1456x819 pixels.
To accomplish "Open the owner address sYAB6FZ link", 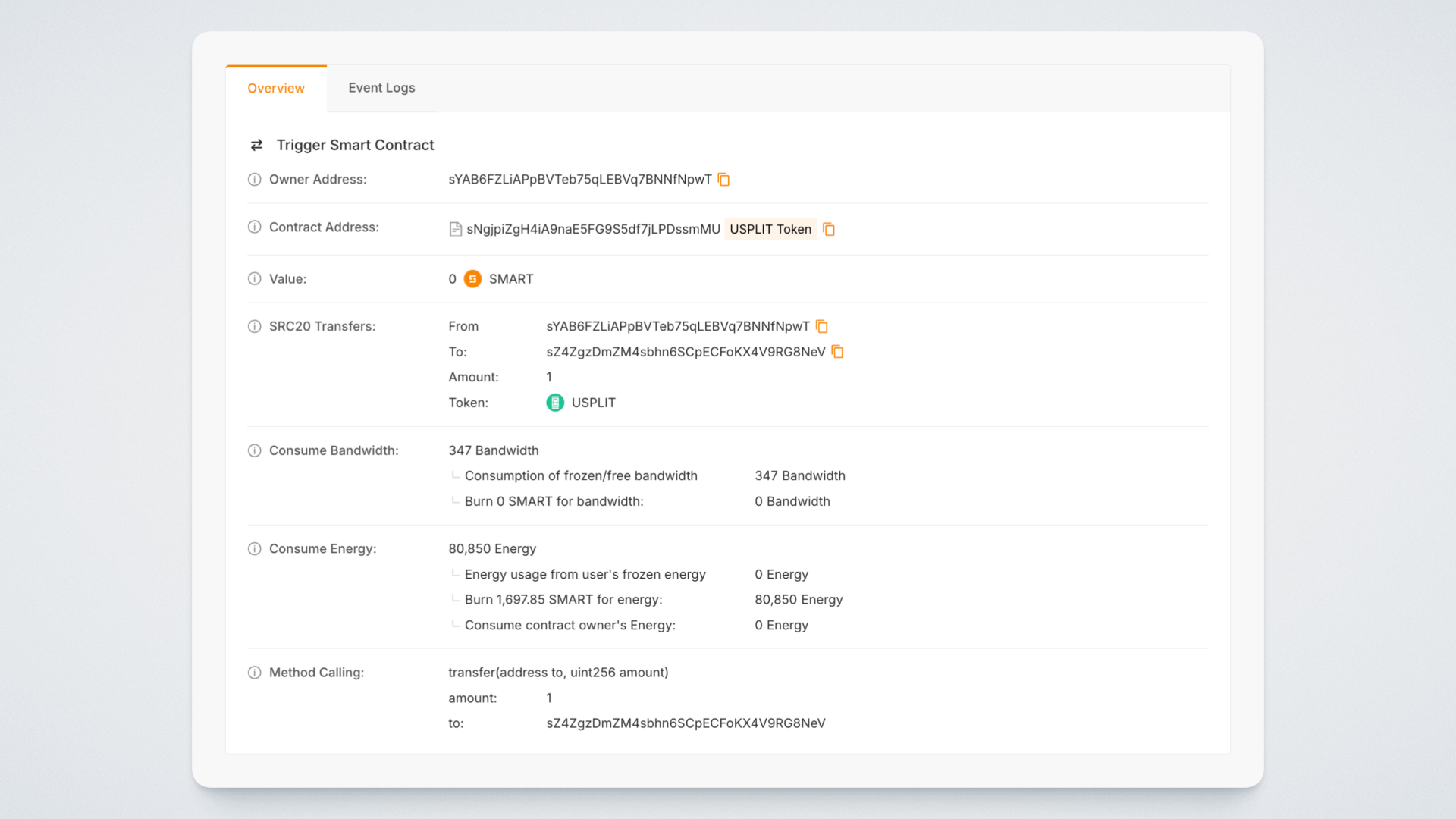I will (x=579, y=180).
